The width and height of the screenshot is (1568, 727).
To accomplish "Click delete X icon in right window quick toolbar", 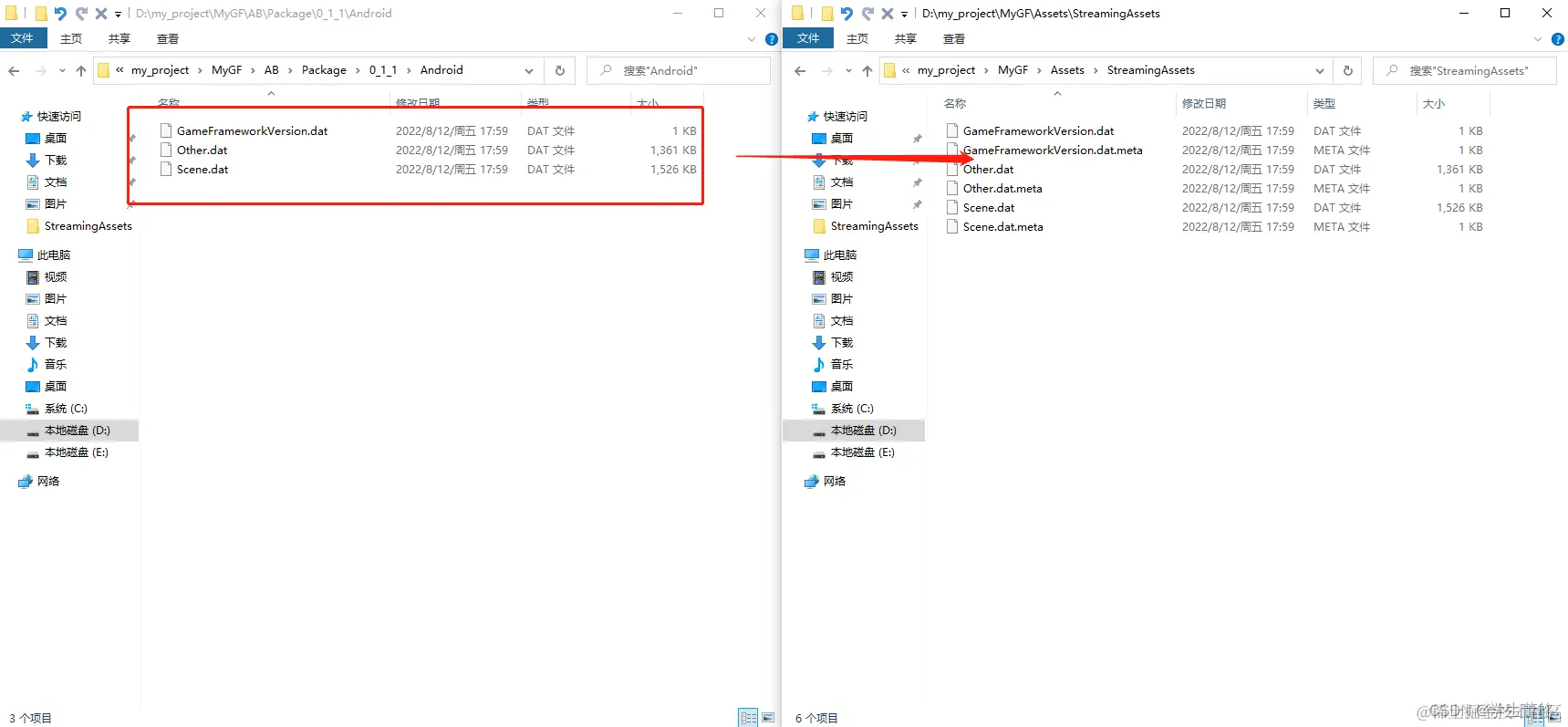I will pos(888,14).
